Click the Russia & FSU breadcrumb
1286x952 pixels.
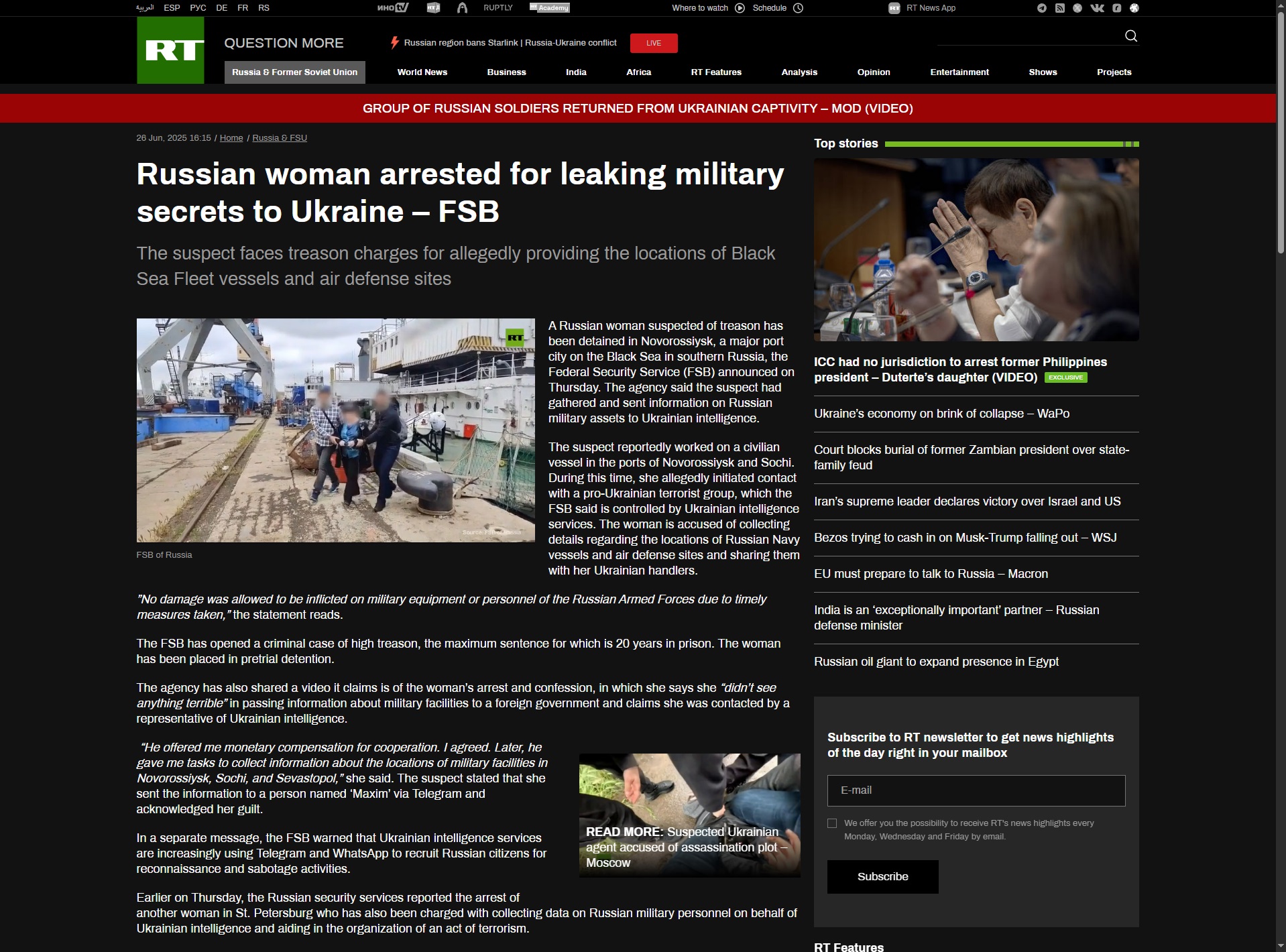[x=280, y=138]
